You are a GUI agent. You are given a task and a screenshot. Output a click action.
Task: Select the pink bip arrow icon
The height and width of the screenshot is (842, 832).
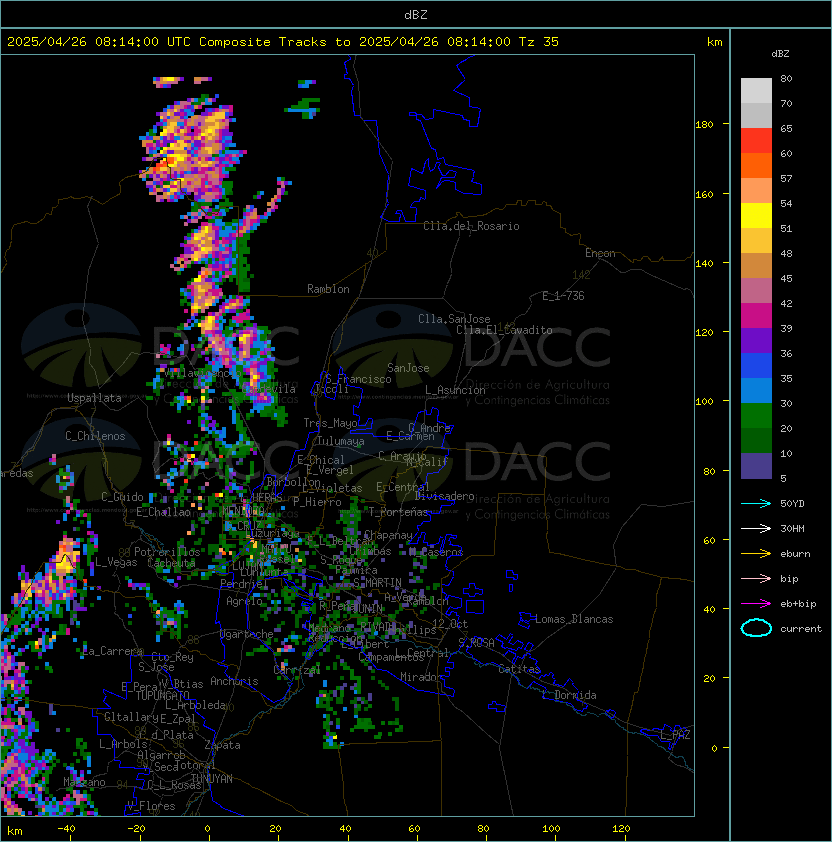(756, 578)
